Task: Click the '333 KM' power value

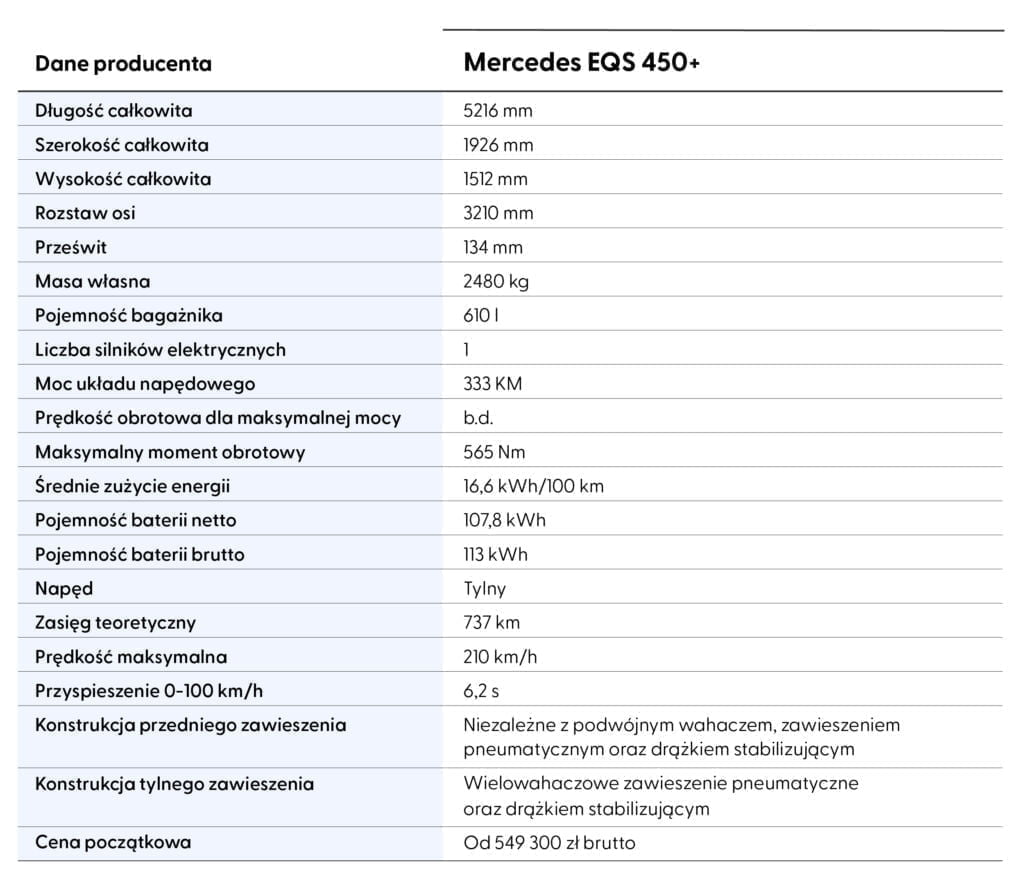Action: tap(492, 384)
